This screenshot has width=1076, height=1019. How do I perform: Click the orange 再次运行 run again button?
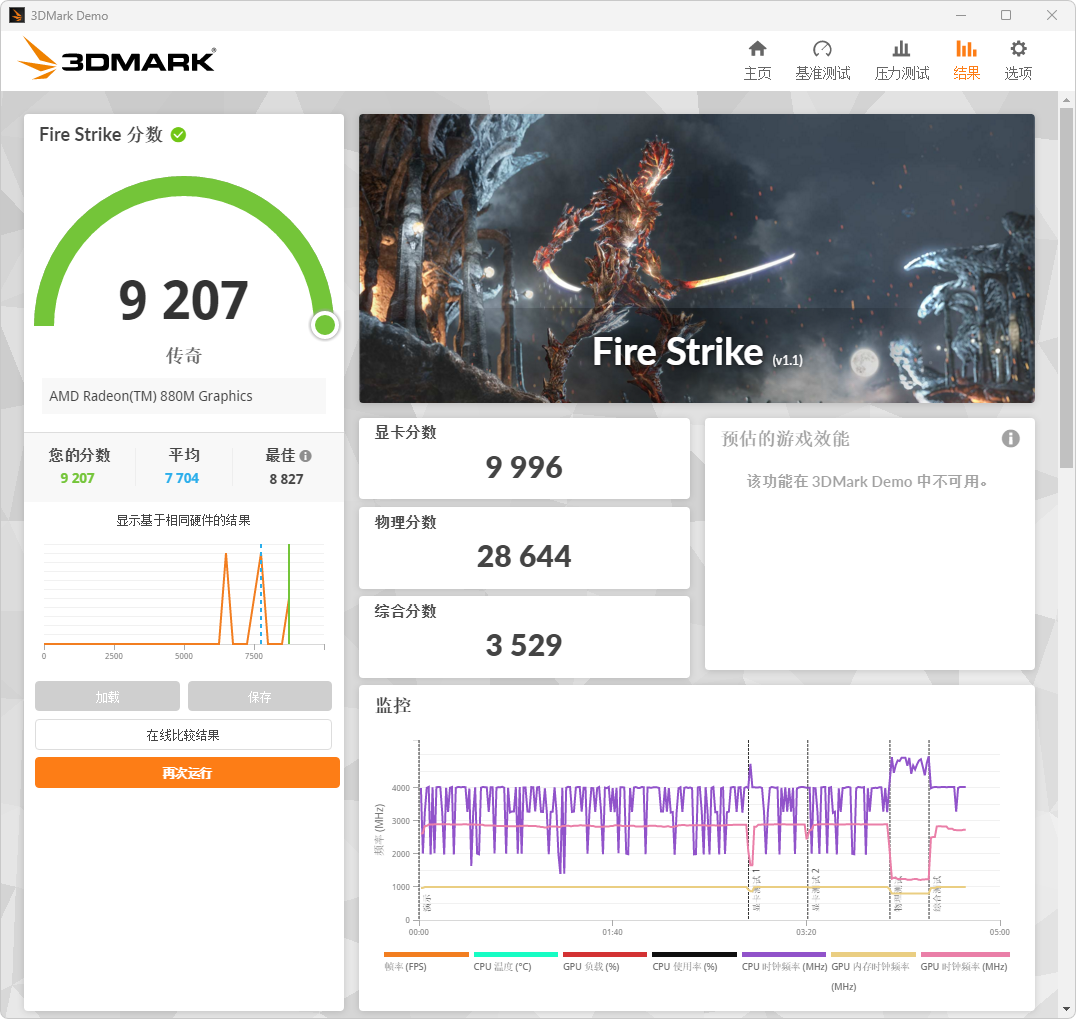coord(187,773)
